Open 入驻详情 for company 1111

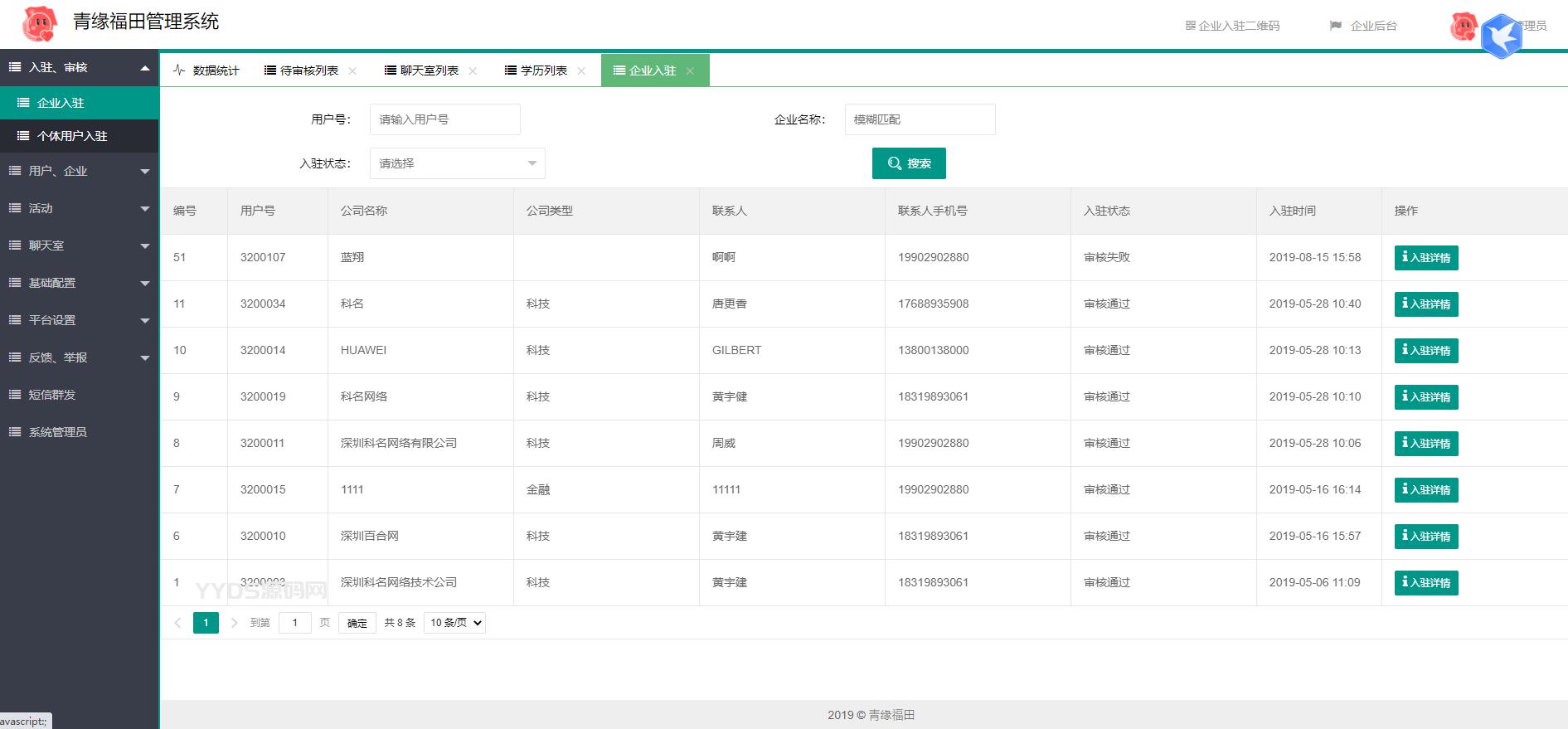click(1426, 490)
